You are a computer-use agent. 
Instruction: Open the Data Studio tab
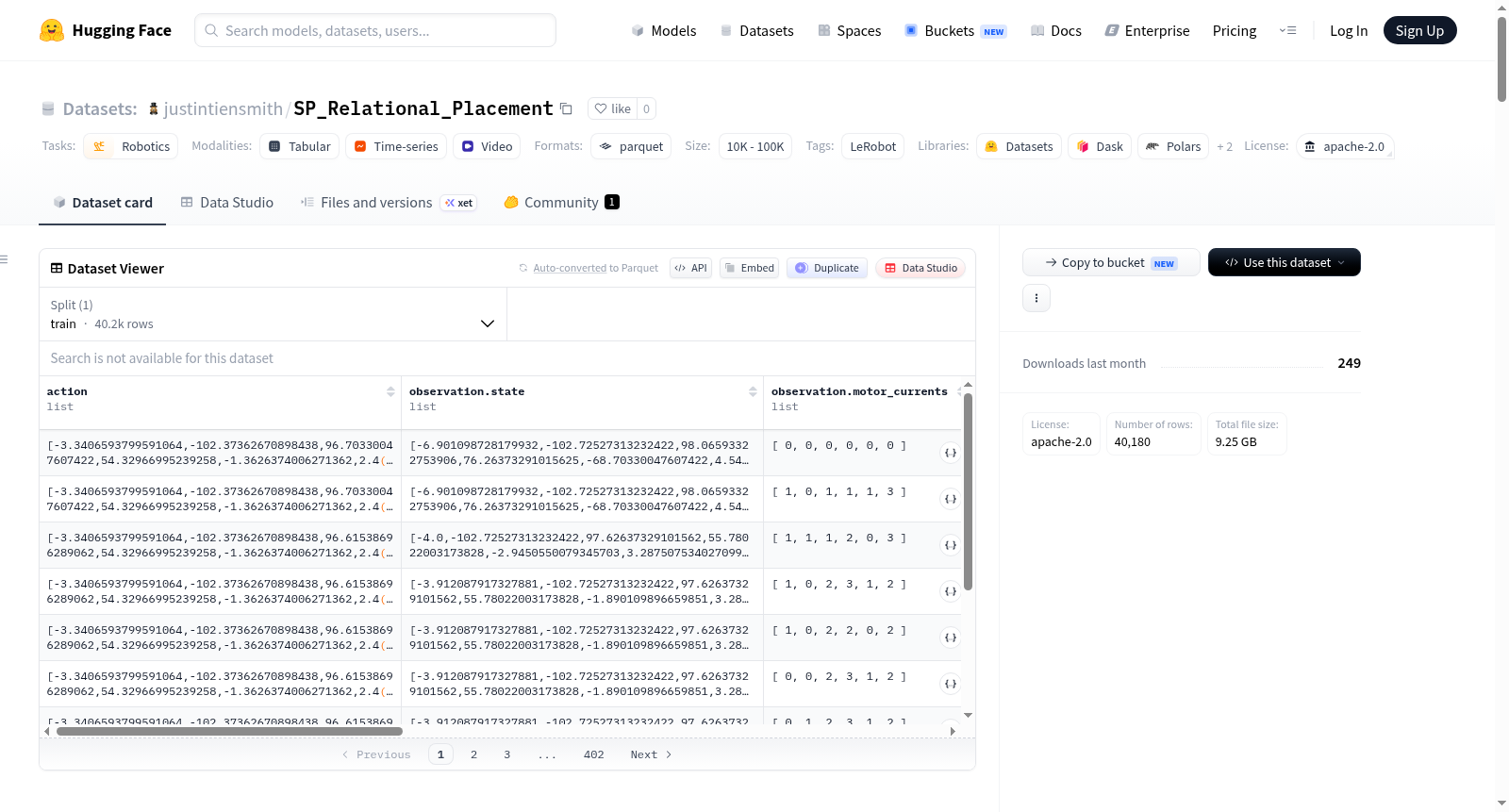pos(227,203)
